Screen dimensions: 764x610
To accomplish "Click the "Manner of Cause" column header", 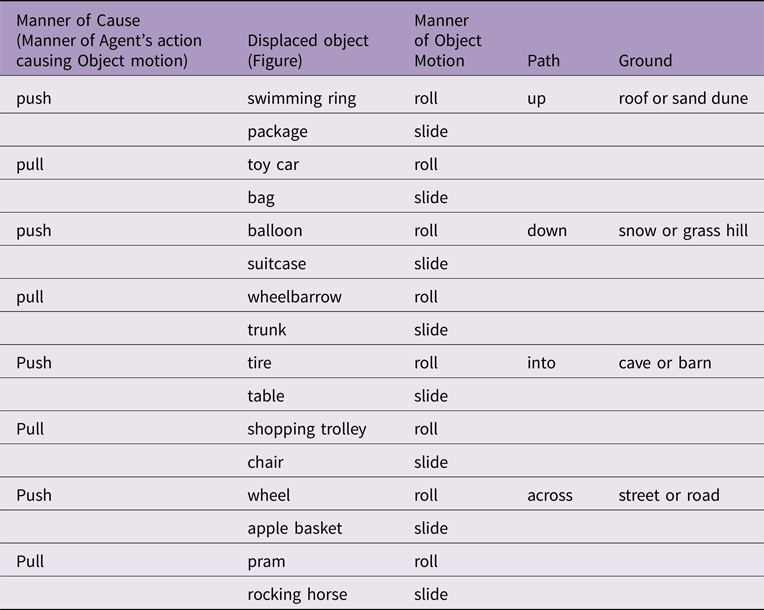I will pos(109,40).
